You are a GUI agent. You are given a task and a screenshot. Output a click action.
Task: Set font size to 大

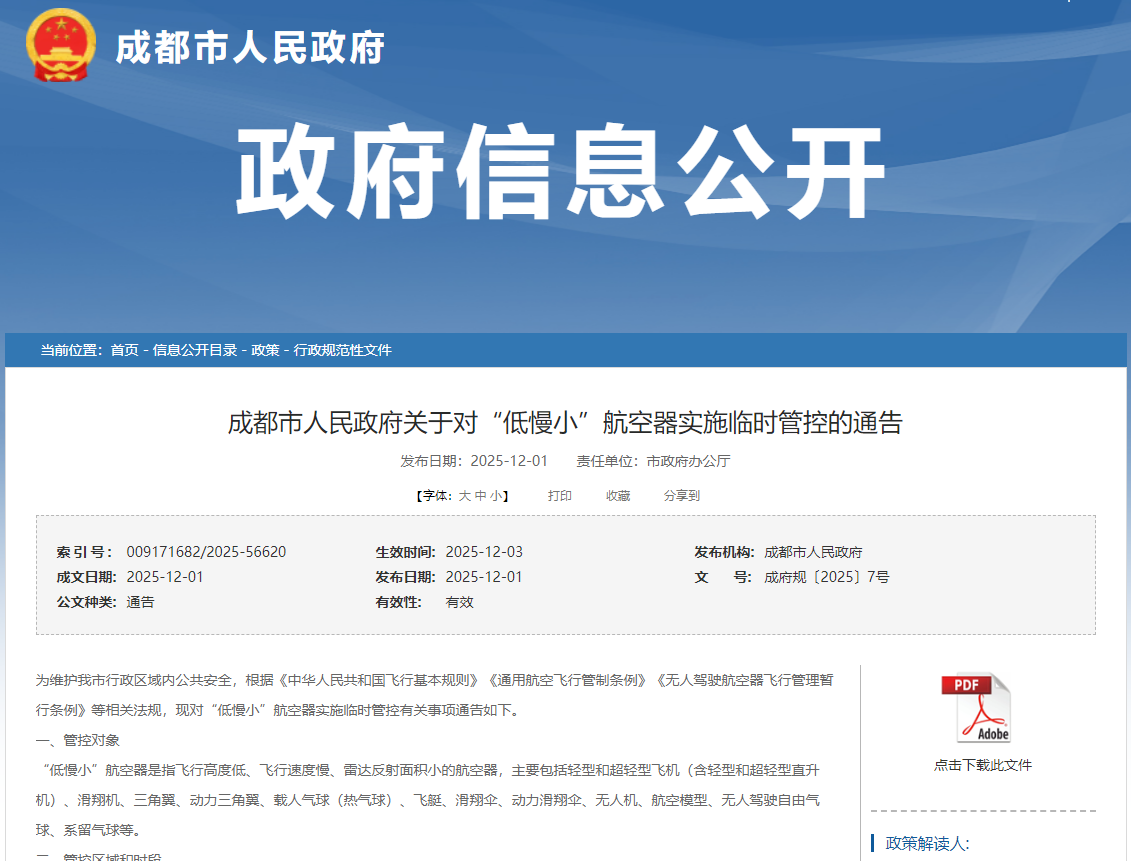pyautogui.click(x=464, y=496)
